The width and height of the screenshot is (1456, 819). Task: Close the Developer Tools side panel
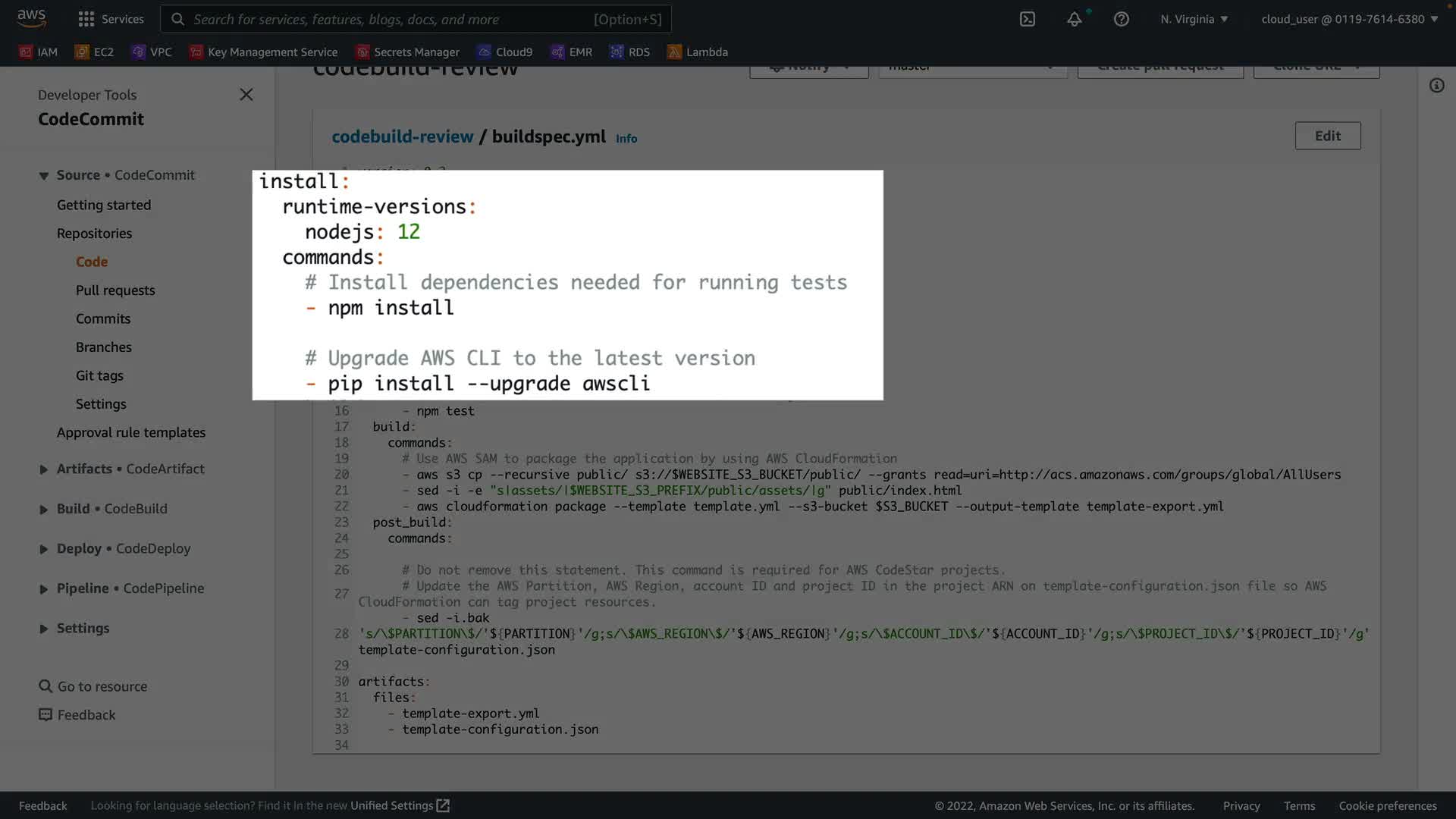pyautogui.click(x=246, y=95)
